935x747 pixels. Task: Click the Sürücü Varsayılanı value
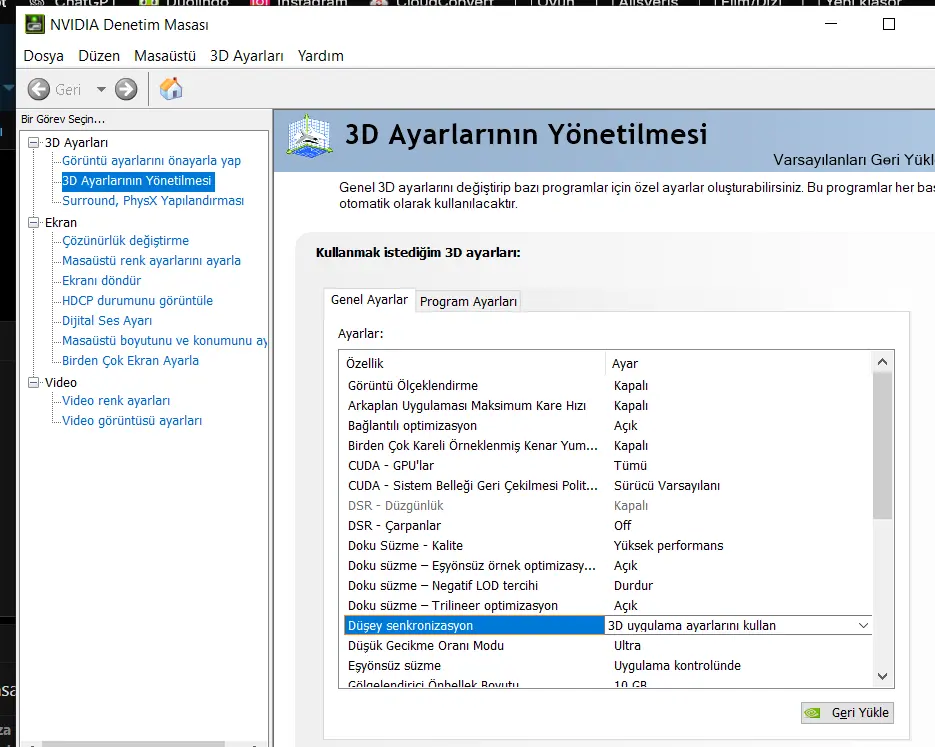point(667,485)
